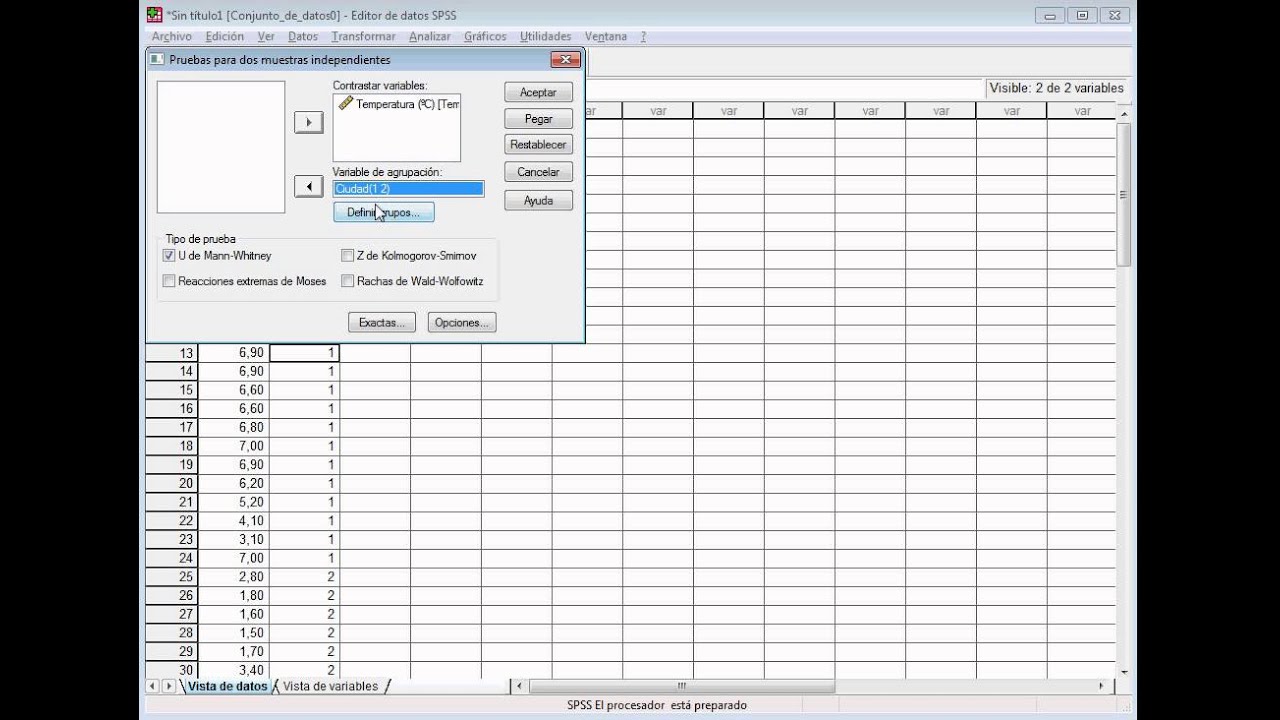
Task: Click temperature cell 3,40 in row 30
Action: (234, 670)
